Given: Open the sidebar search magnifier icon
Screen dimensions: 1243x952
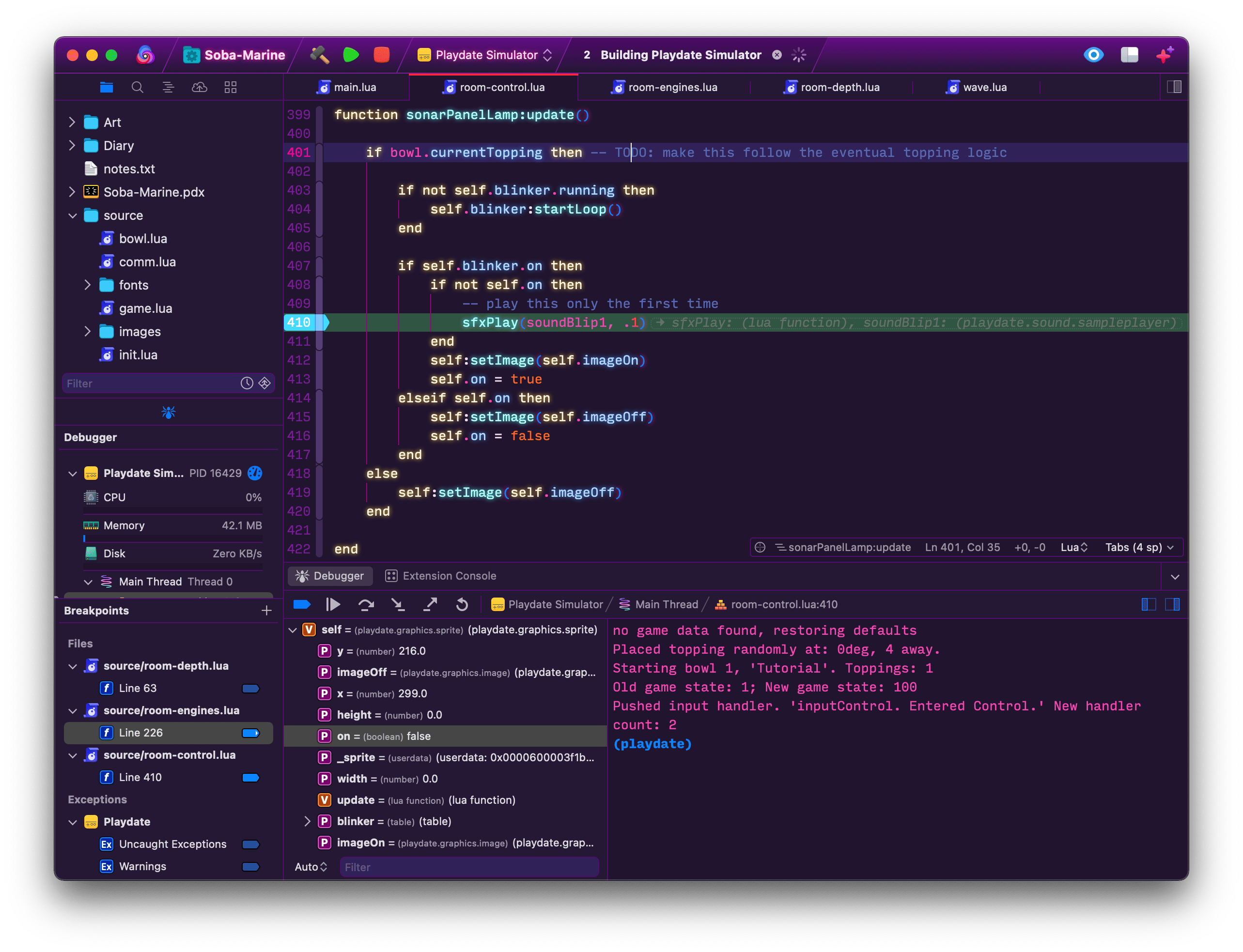Looking at the screenshot, I should [x=137, y=87].
